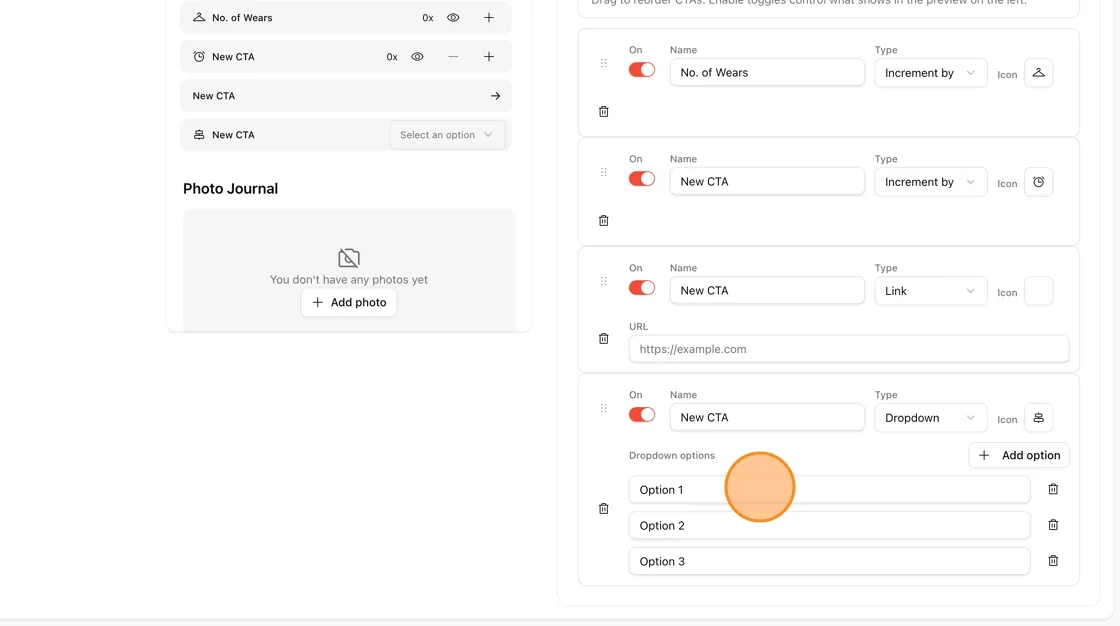Delete the alarm-icon New CTA card
Screen dimensions: 1120x626
coord(604,221)
